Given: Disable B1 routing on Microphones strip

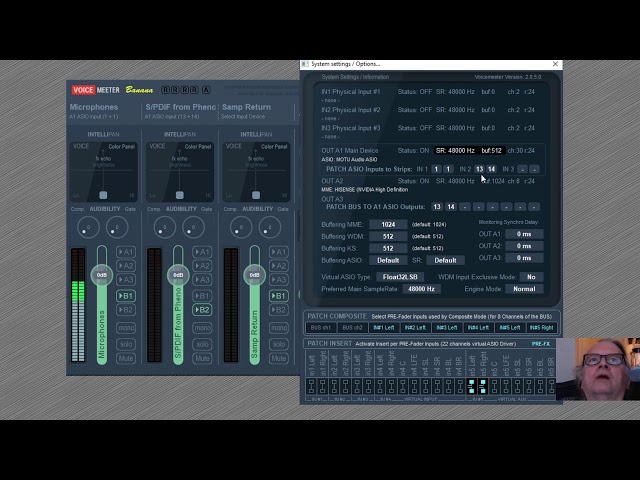Looking at the screenshot, I should (126, 296).
